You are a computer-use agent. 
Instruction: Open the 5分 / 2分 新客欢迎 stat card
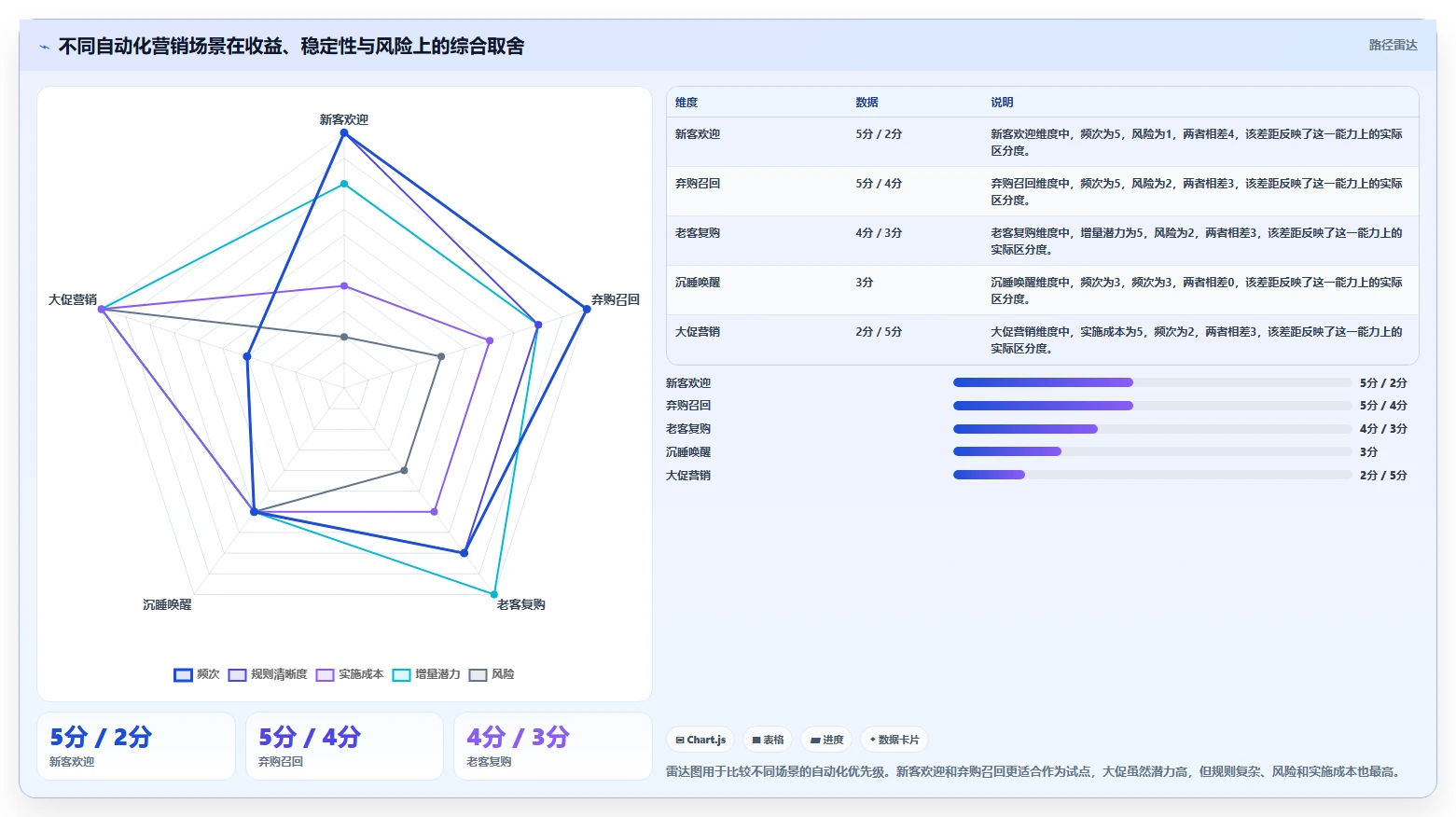[x=136, y=746]
